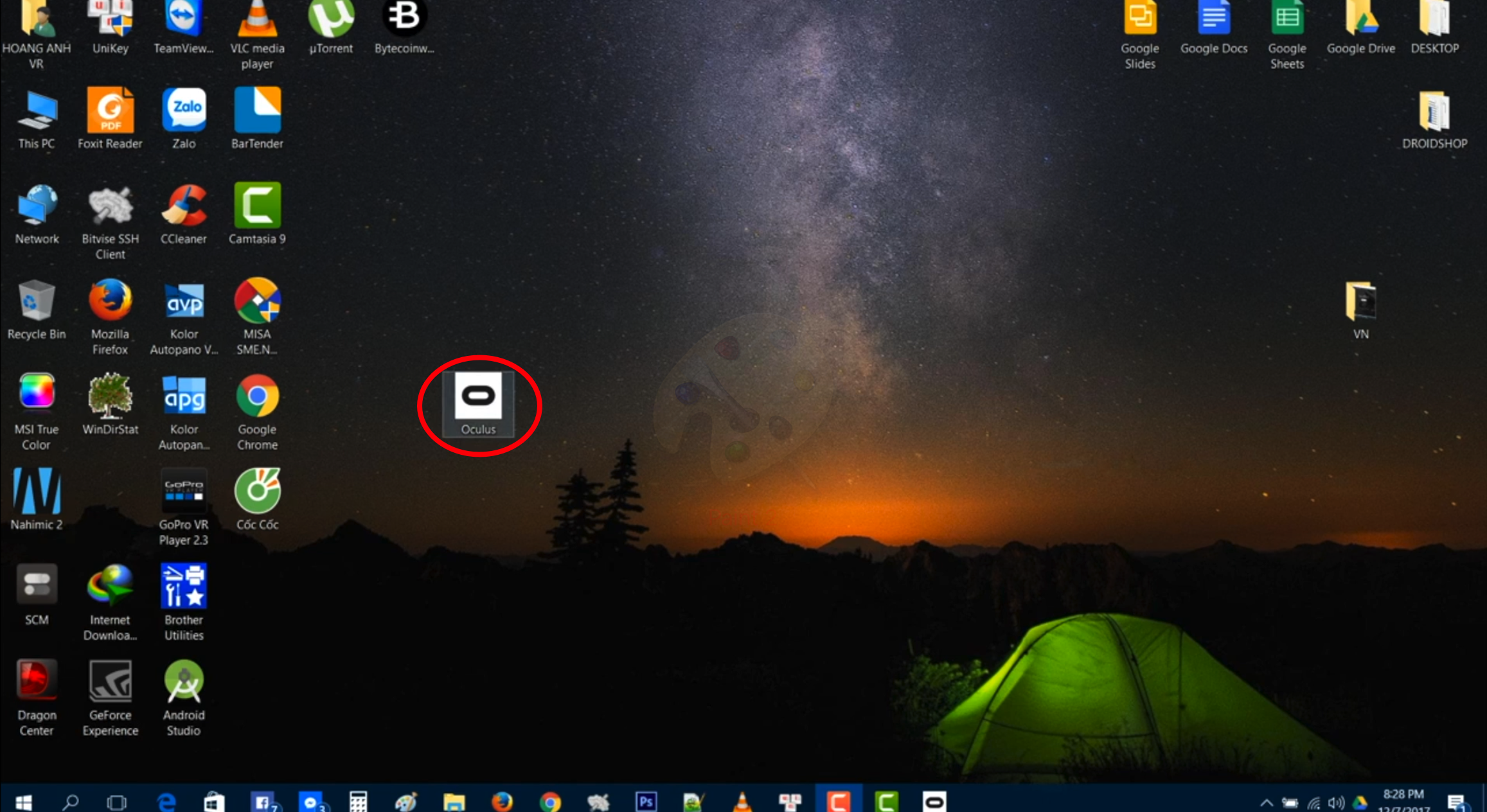Select the Brother Utilities desktop icon

pos(184,603)
